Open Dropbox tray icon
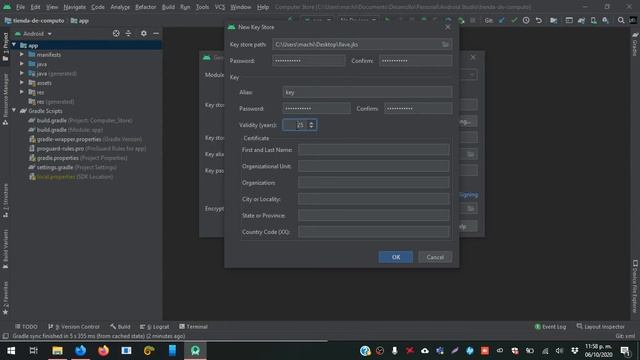Screen dimensions: 640x360 click(575, 351)
